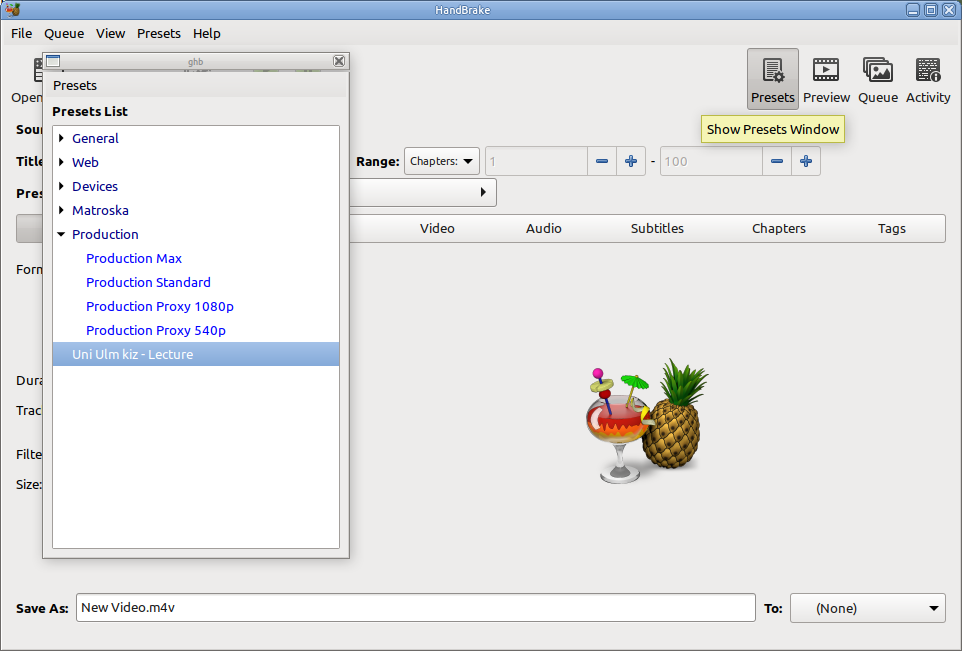The width and height of the screenshot is (962, 651).
Task: Show the Activity log window
Action: [928, 78]
